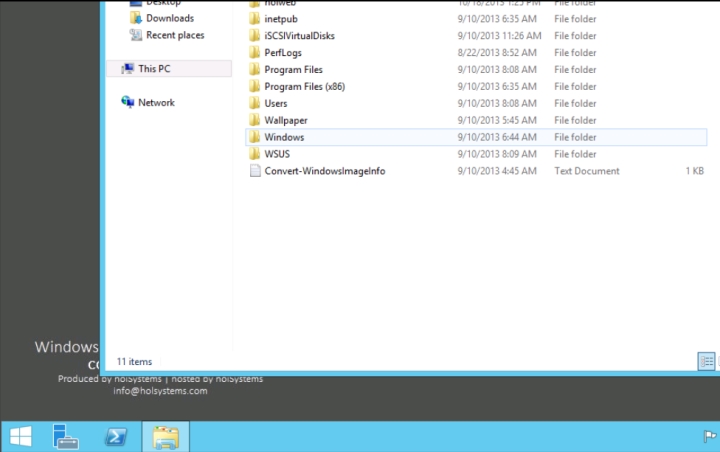This screenshot has width=720, height=452.
Task: Select the WSUS folder
Action: coord(276,154)
